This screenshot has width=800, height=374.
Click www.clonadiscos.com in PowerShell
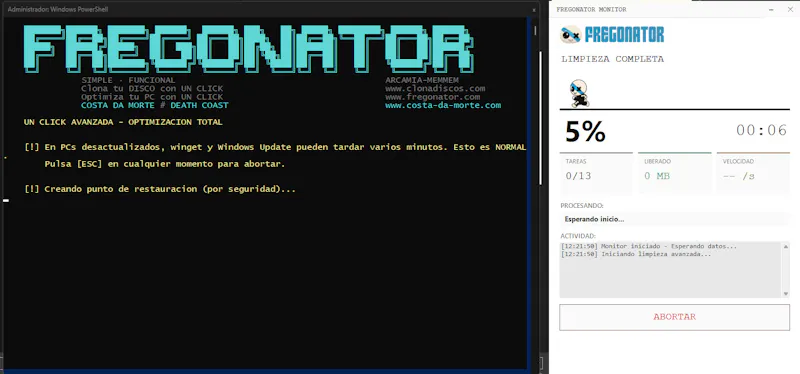pos(435,88)
